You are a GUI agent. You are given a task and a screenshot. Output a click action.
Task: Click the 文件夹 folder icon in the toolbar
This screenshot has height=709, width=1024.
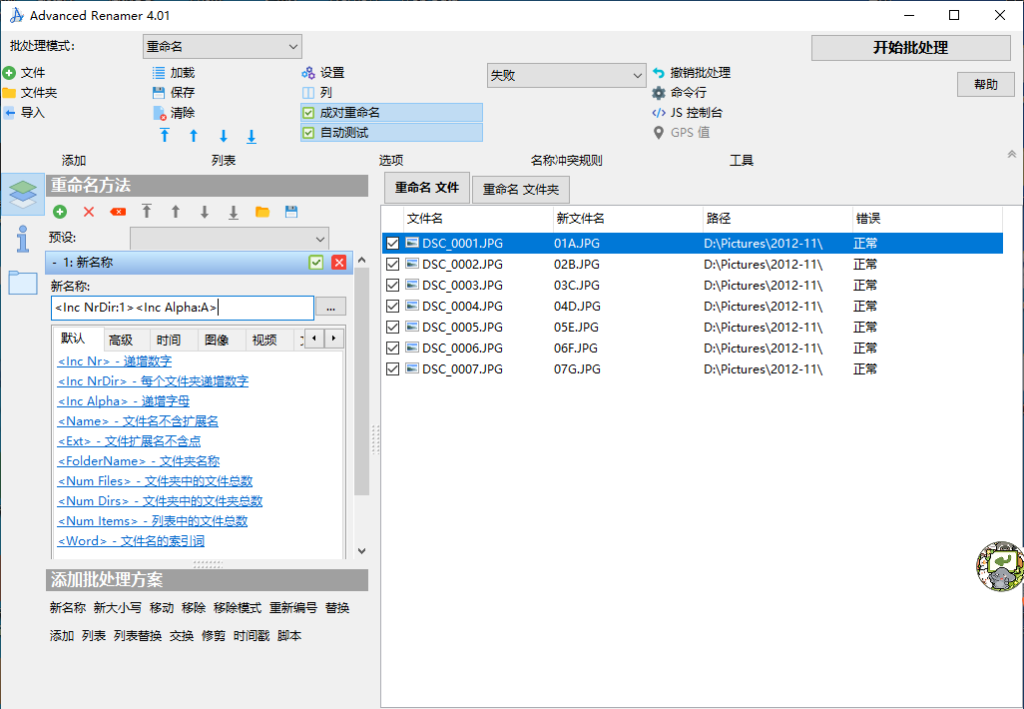coord(9,93)
